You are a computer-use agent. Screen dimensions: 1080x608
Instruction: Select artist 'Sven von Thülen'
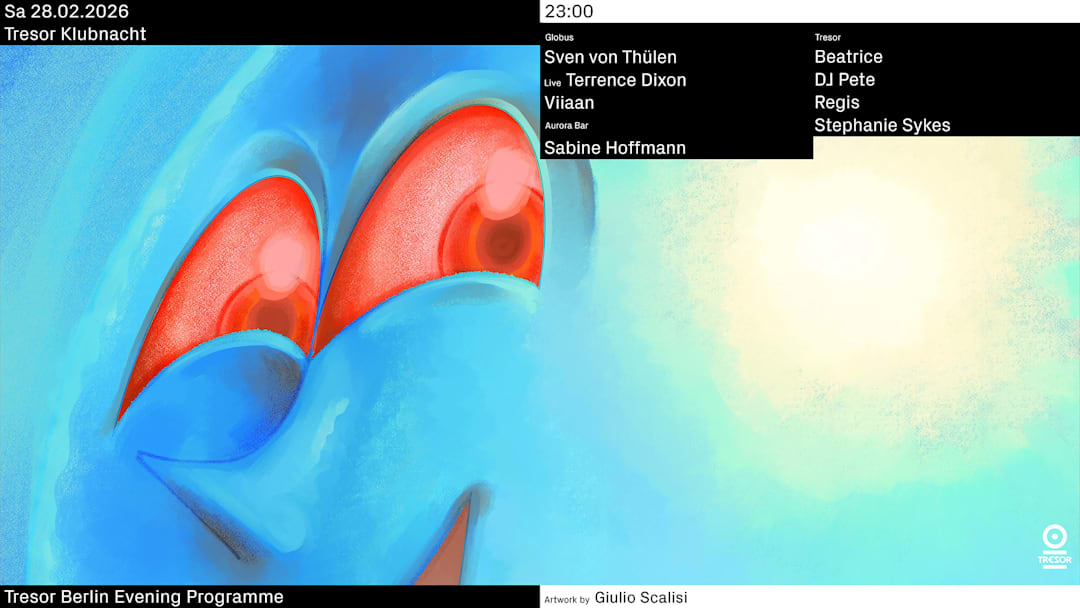(x=610, y=57)
